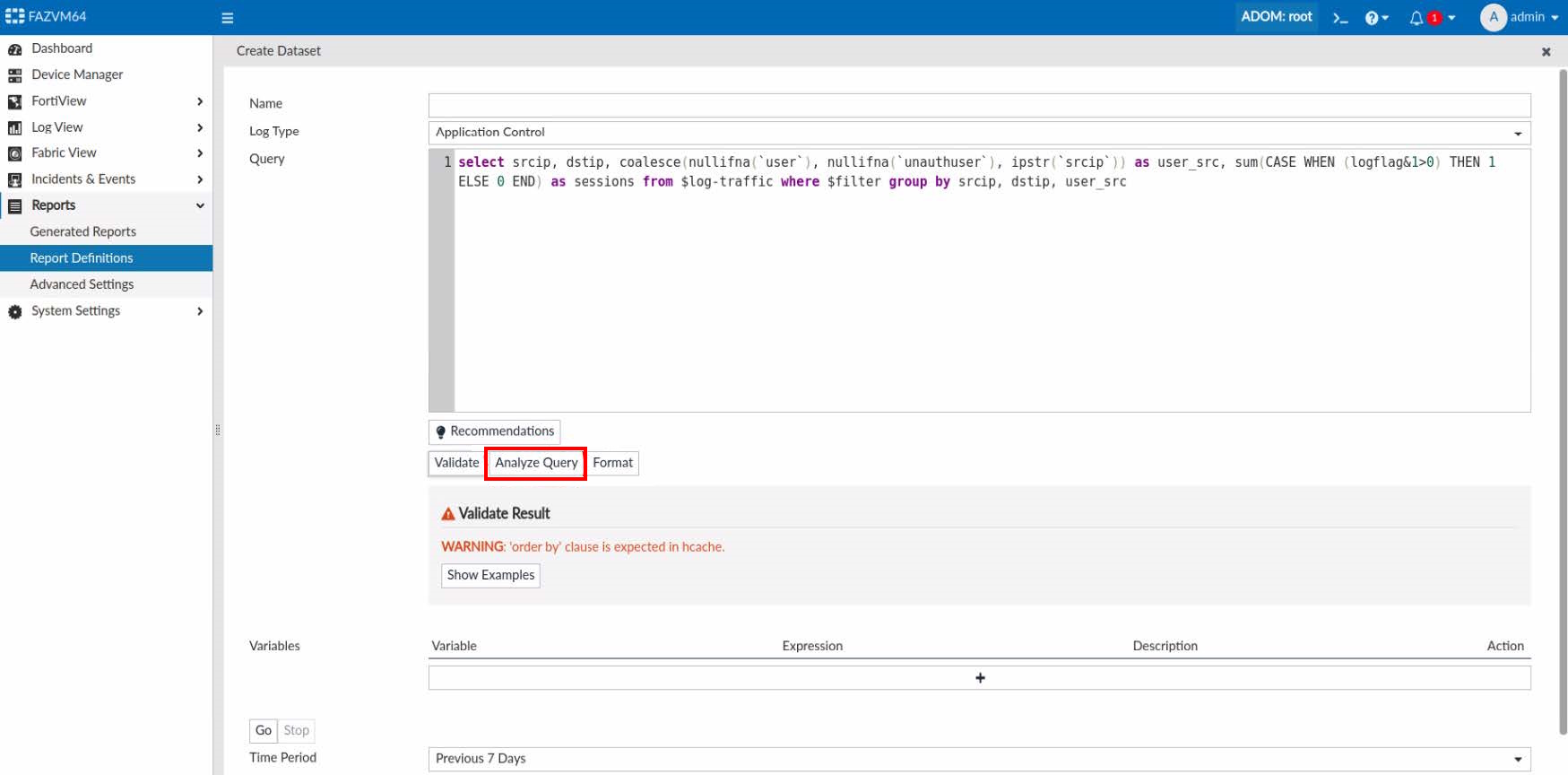Open the Log Type dropdown
Screen dimensions: 1568x775
(979, 133)
